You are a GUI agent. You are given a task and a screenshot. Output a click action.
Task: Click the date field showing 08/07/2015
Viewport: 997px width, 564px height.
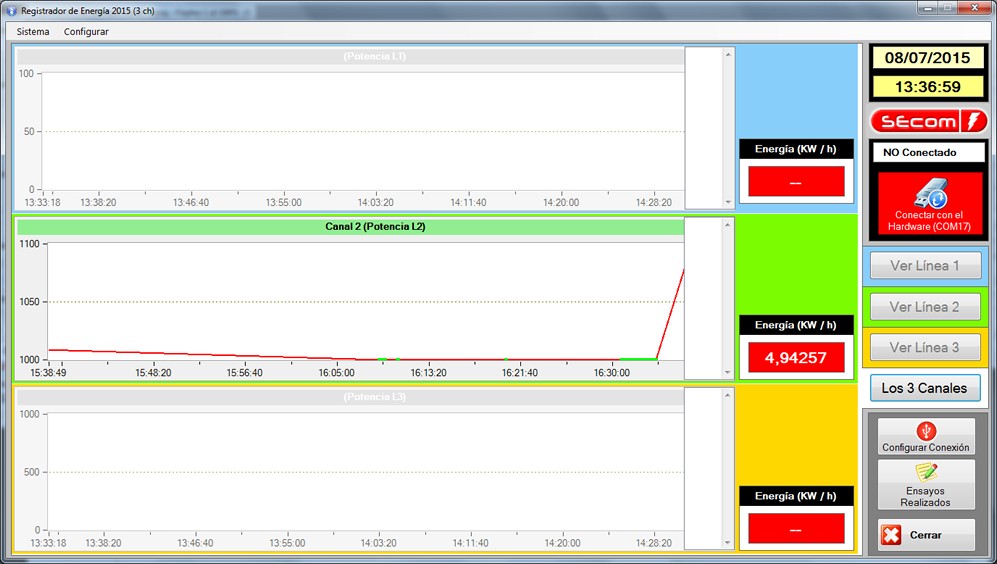(928, 58)
